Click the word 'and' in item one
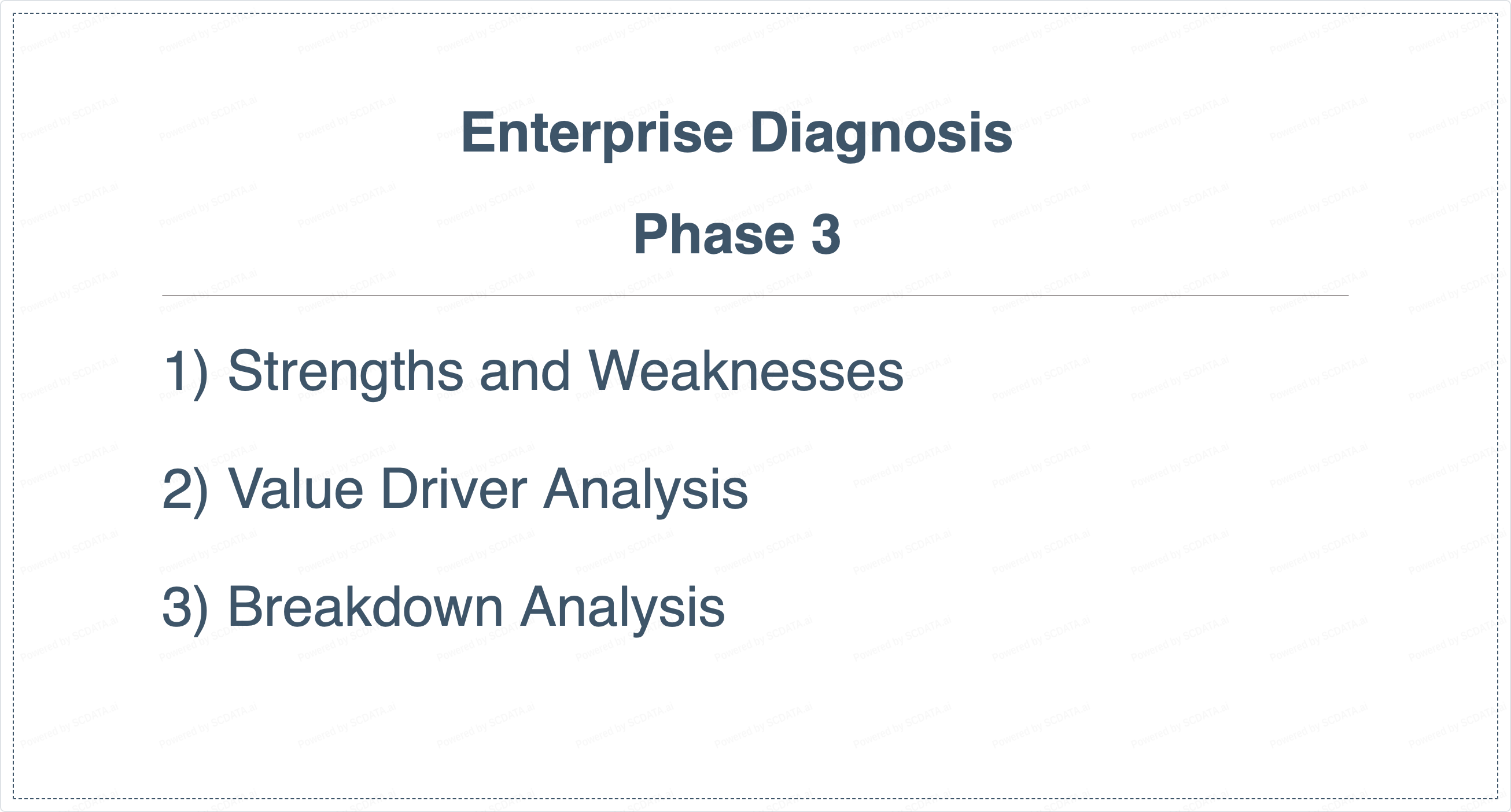Image resolution: width=1511 pixels, height=812 pixels. (x=524, y=371)
